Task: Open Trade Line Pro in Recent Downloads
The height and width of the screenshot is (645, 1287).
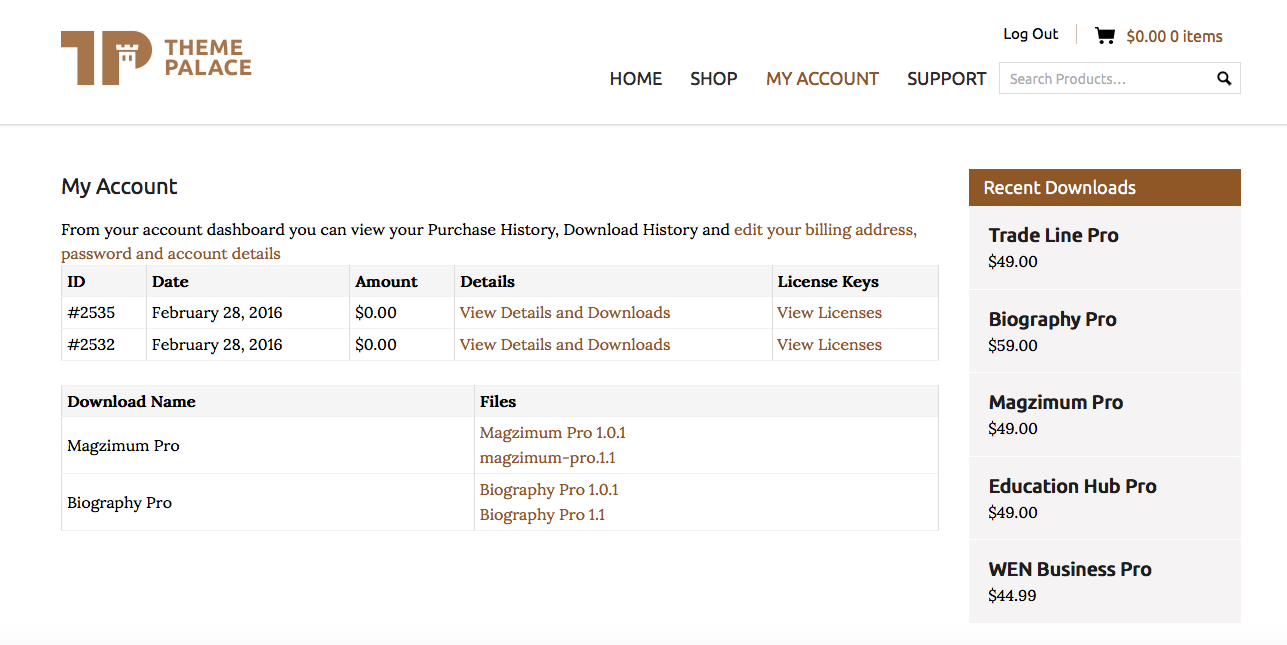Action: (x=1054, y=236)
